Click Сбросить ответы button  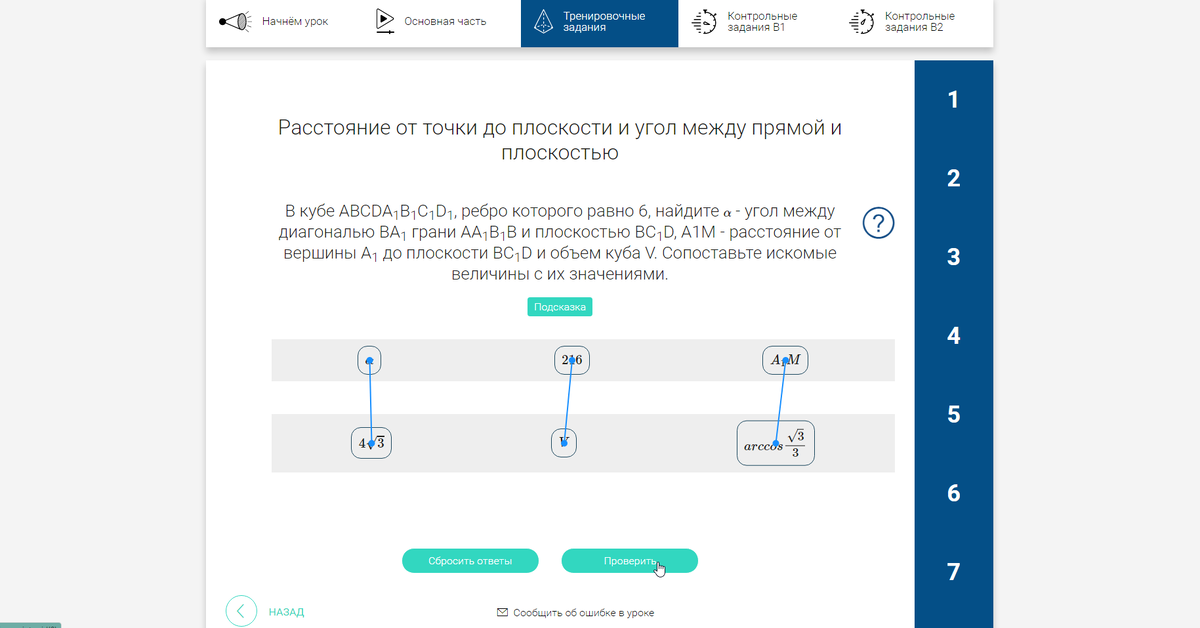pos(470,561)
